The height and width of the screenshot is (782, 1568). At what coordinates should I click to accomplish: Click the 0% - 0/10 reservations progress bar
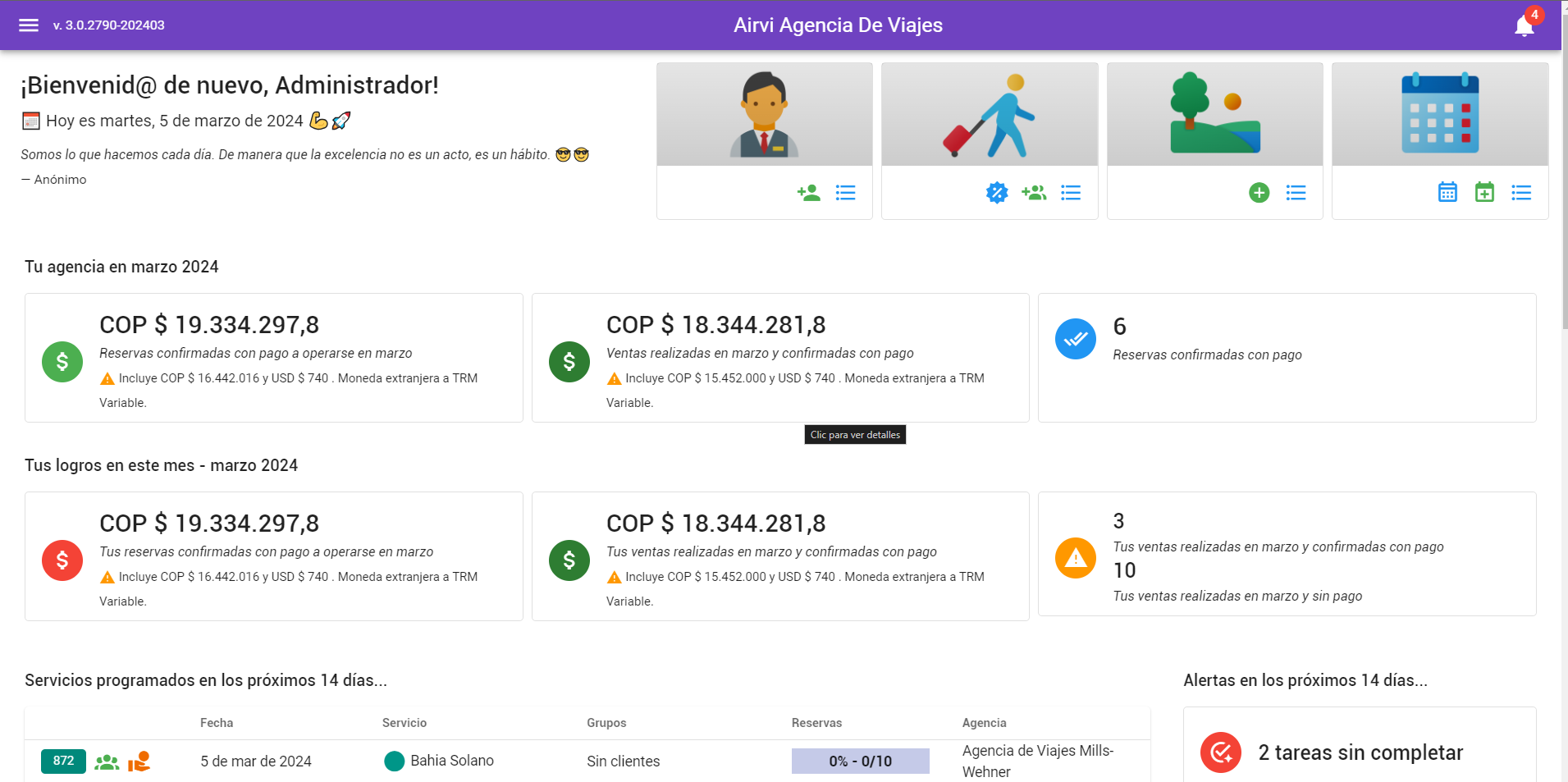[x=860, y=761]
